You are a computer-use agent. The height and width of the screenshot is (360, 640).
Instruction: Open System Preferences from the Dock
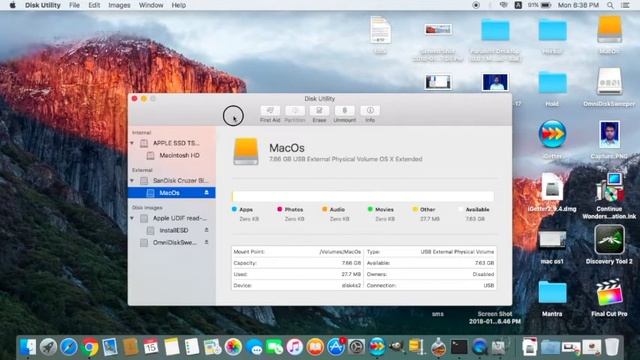point(356,347)
